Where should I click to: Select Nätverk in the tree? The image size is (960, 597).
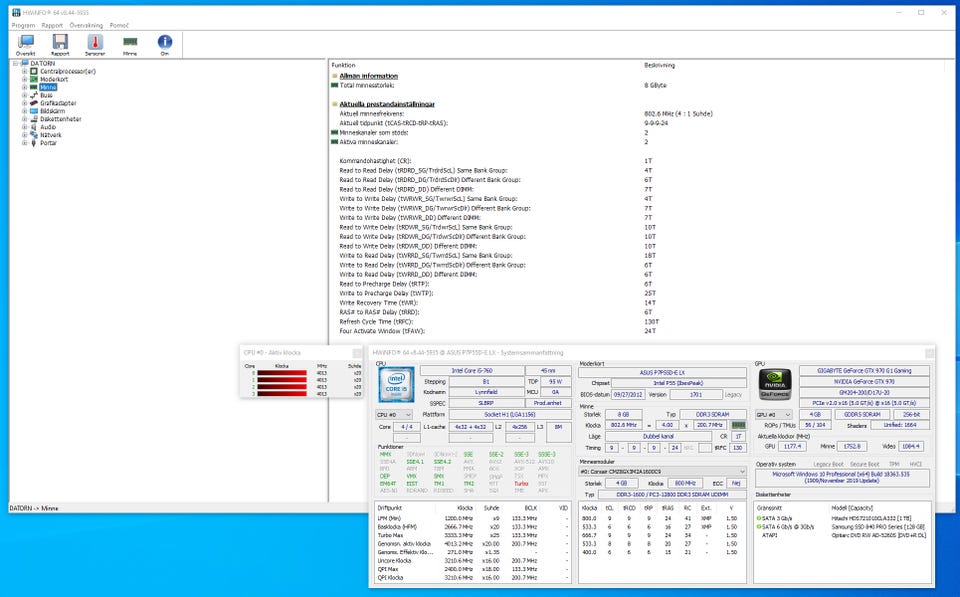tap(51, 135)
